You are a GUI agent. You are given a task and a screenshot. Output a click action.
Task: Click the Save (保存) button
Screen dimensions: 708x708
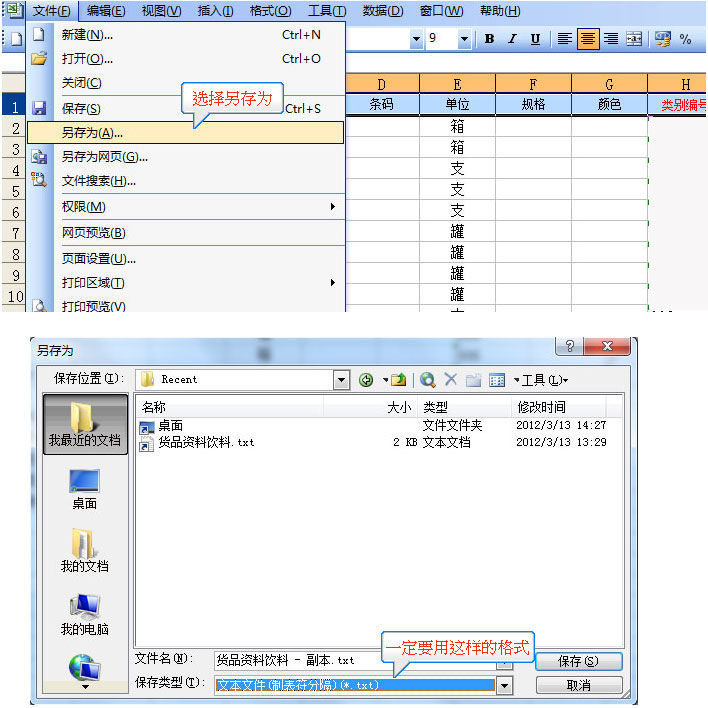578,661
